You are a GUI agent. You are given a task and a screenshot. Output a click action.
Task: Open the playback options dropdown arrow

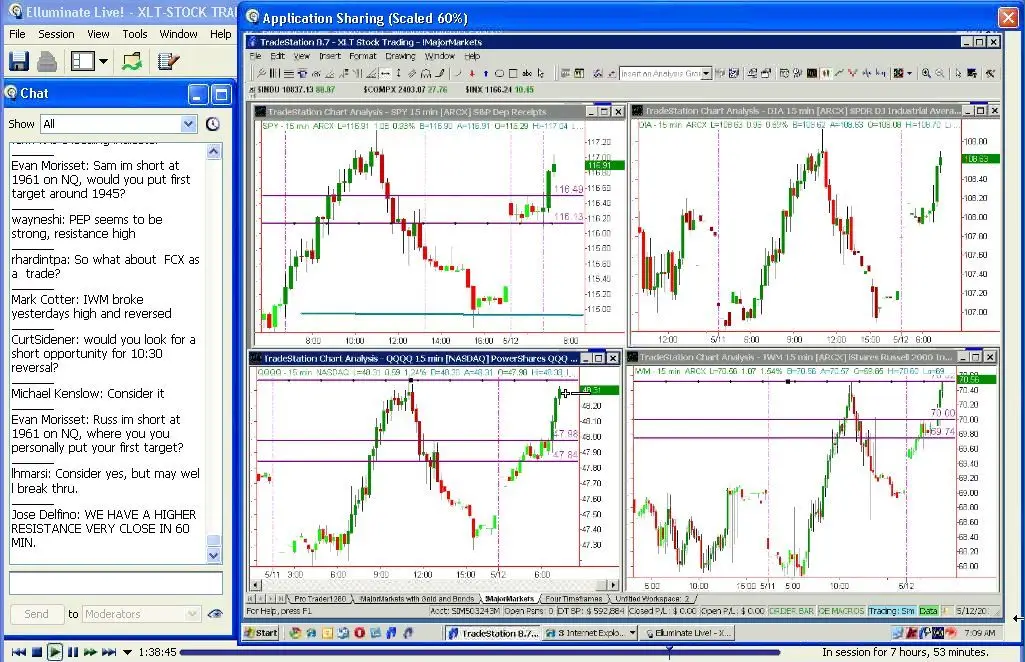click(x=127, y=652)
